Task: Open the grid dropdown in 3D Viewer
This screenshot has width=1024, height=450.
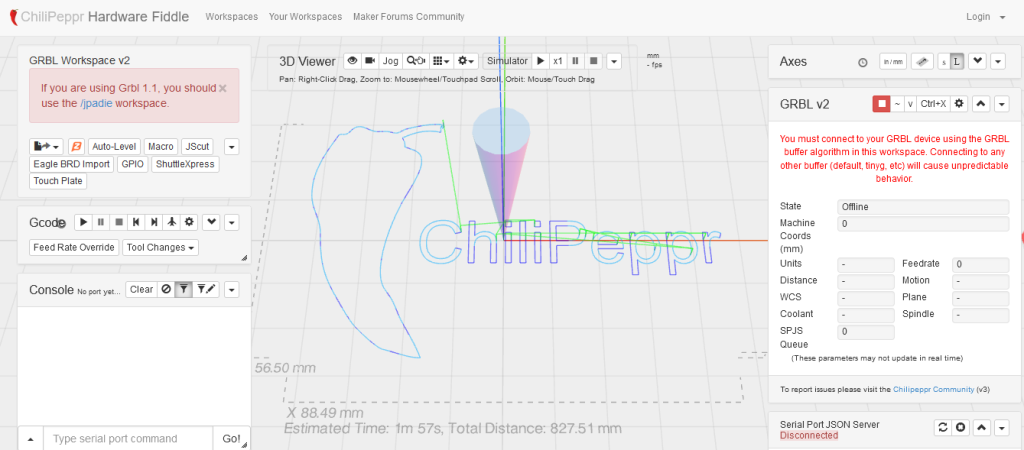Action: pos(441,61)
